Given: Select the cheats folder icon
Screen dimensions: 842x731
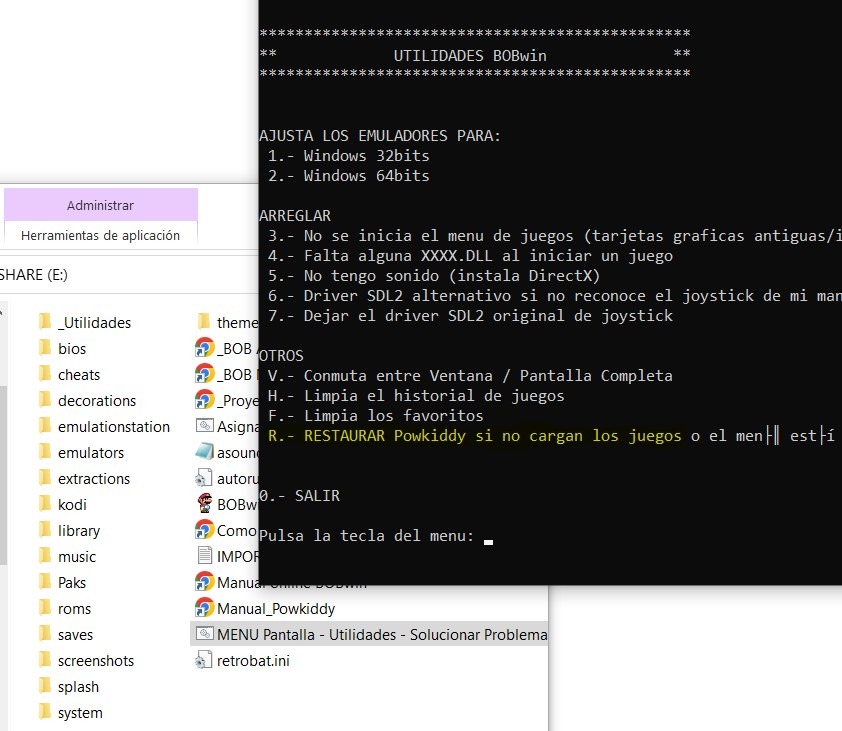Looking at the screenshot, I should [x=45, y=374].
